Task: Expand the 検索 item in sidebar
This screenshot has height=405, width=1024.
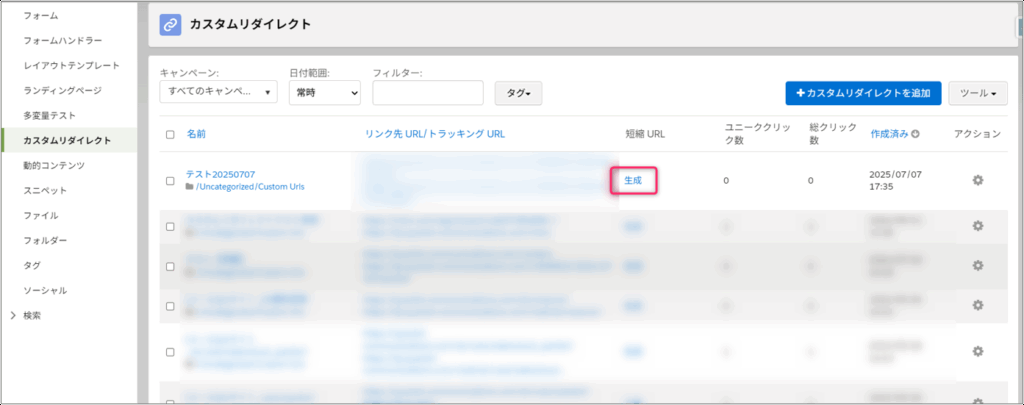Action: [x=13, y=315]
